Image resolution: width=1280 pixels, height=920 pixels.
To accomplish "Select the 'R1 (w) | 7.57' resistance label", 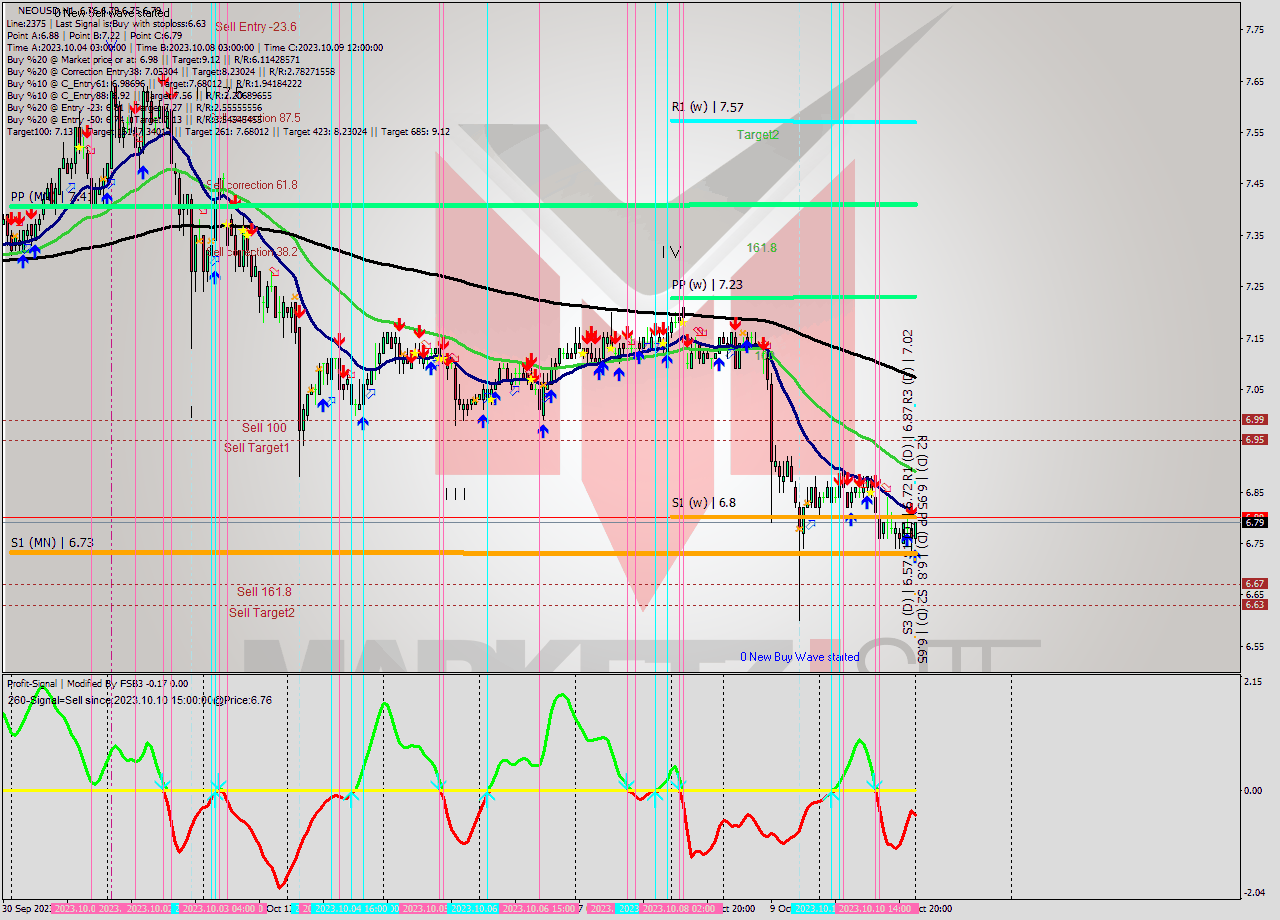I will [x=707, y=107].
